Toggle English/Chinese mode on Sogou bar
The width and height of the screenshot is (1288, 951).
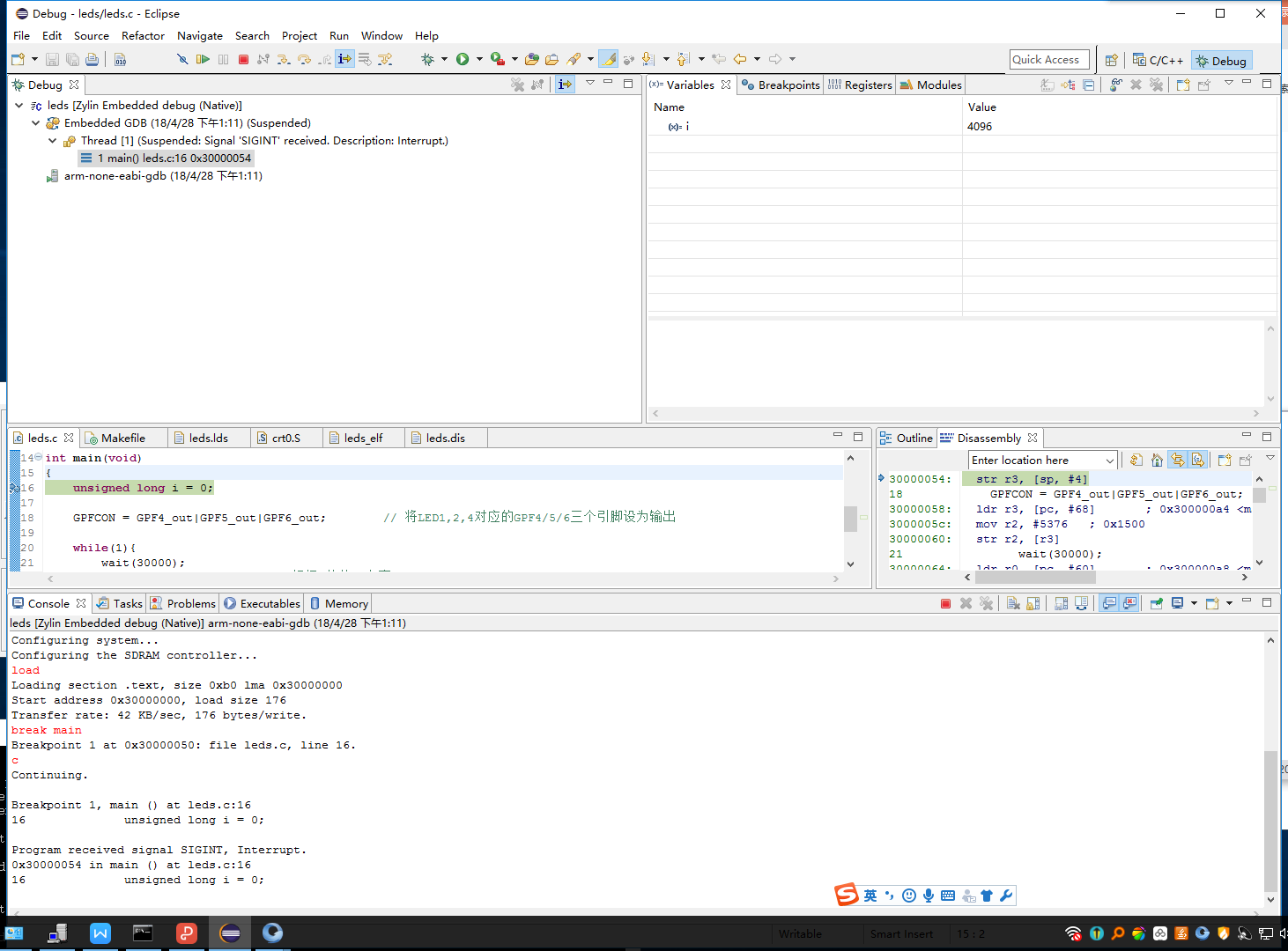pos(870,896)
